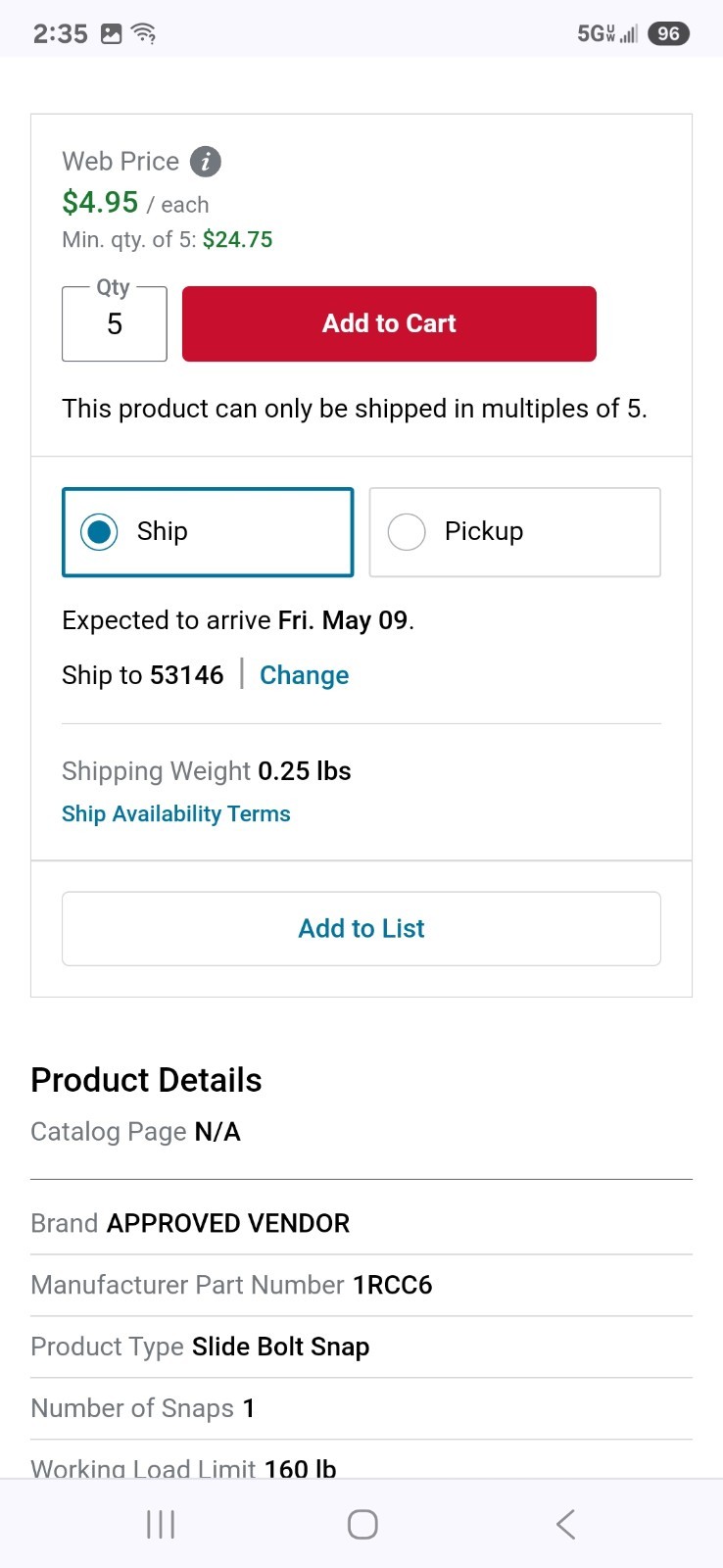
Task: Select the Ship radio option
Action: pyautogui.click(x=208, y=532)
